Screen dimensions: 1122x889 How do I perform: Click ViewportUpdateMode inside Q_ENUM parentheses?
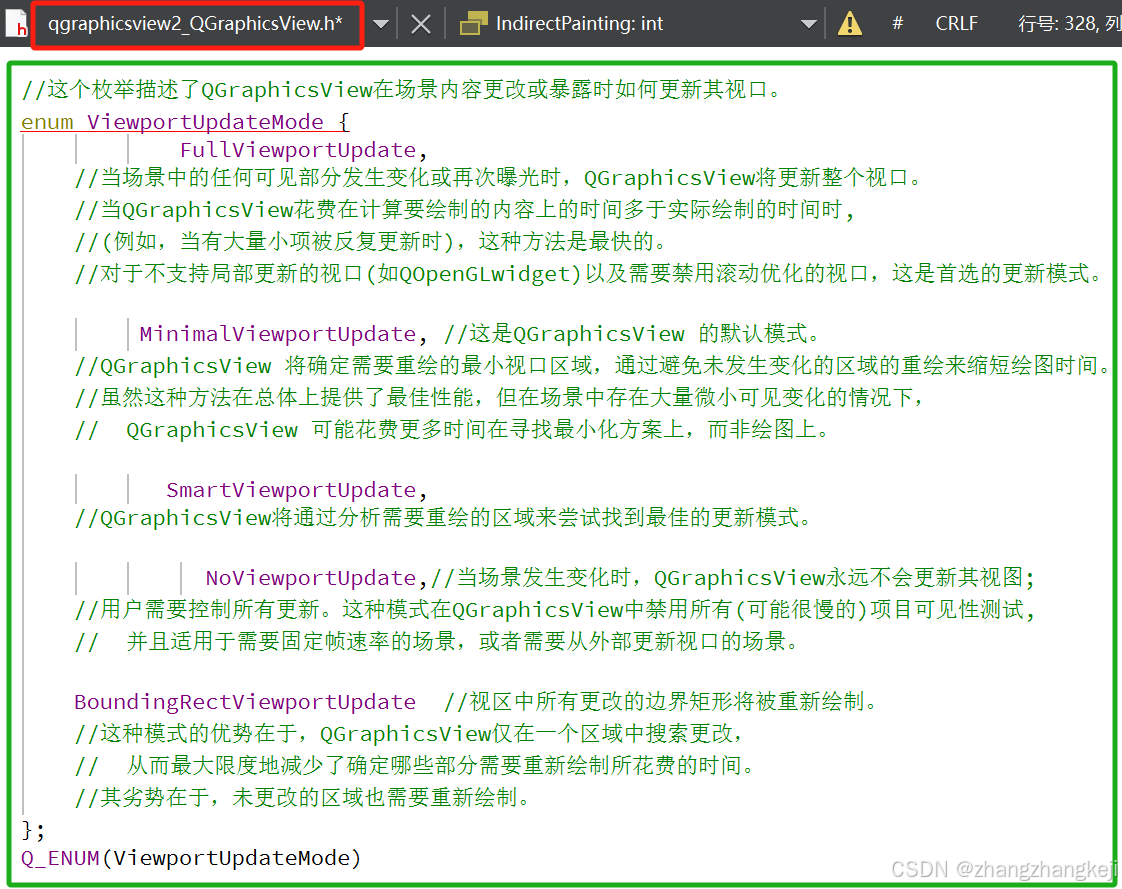coord(231,858)
